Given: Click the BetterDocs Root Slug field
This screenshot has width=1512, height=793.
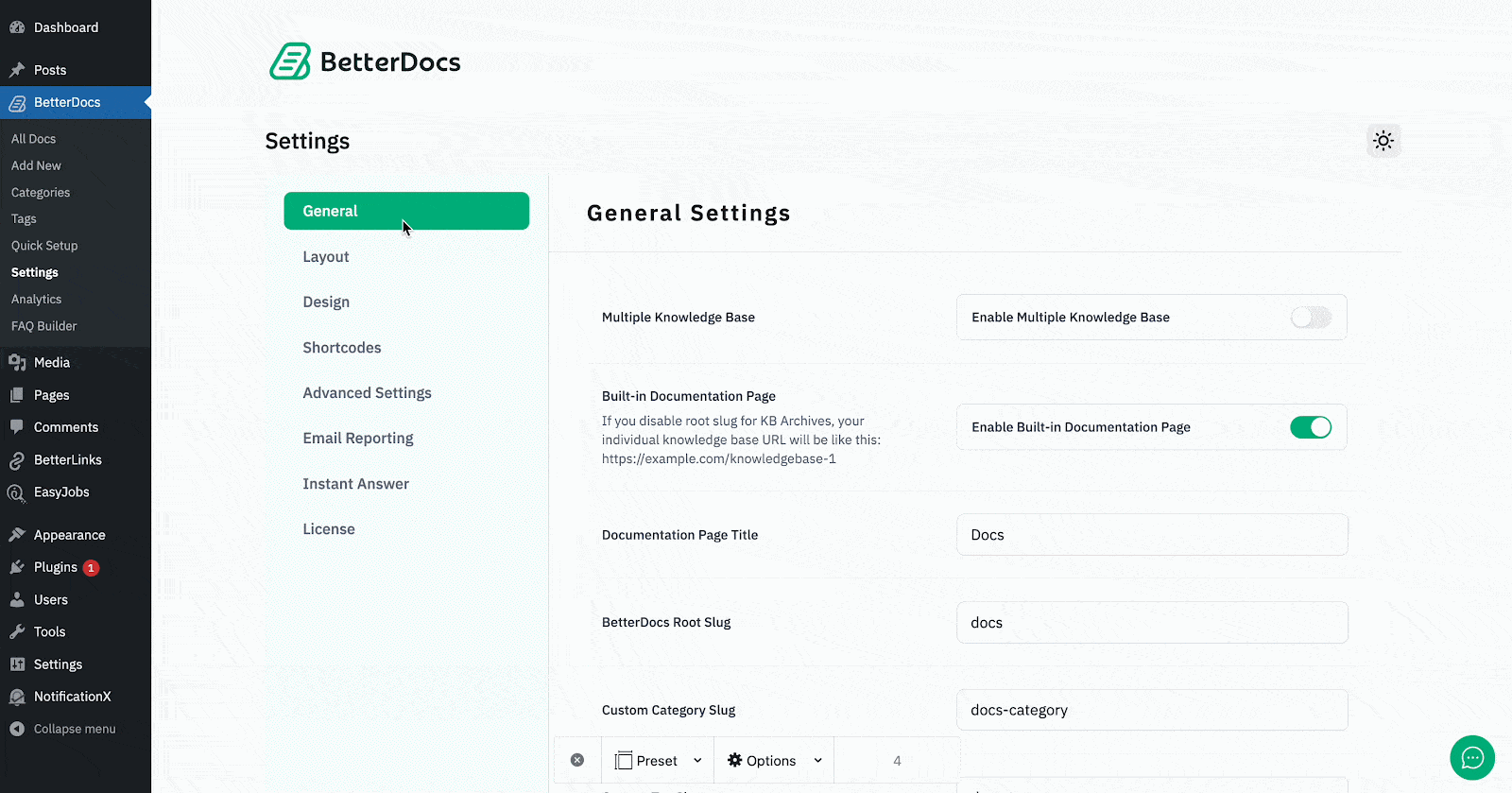Looking at the screenshot, I should click(1151, 623).
